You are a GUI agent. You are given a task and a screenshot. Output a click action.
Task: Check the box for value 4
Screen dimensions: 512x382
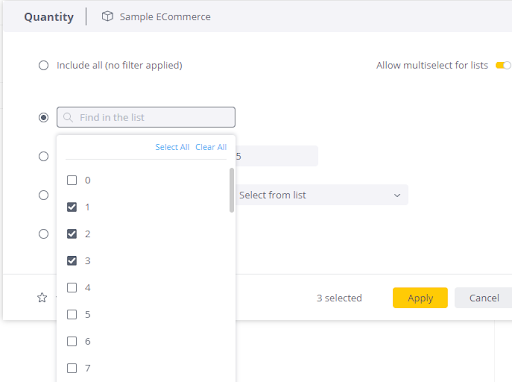pos(72,287)
